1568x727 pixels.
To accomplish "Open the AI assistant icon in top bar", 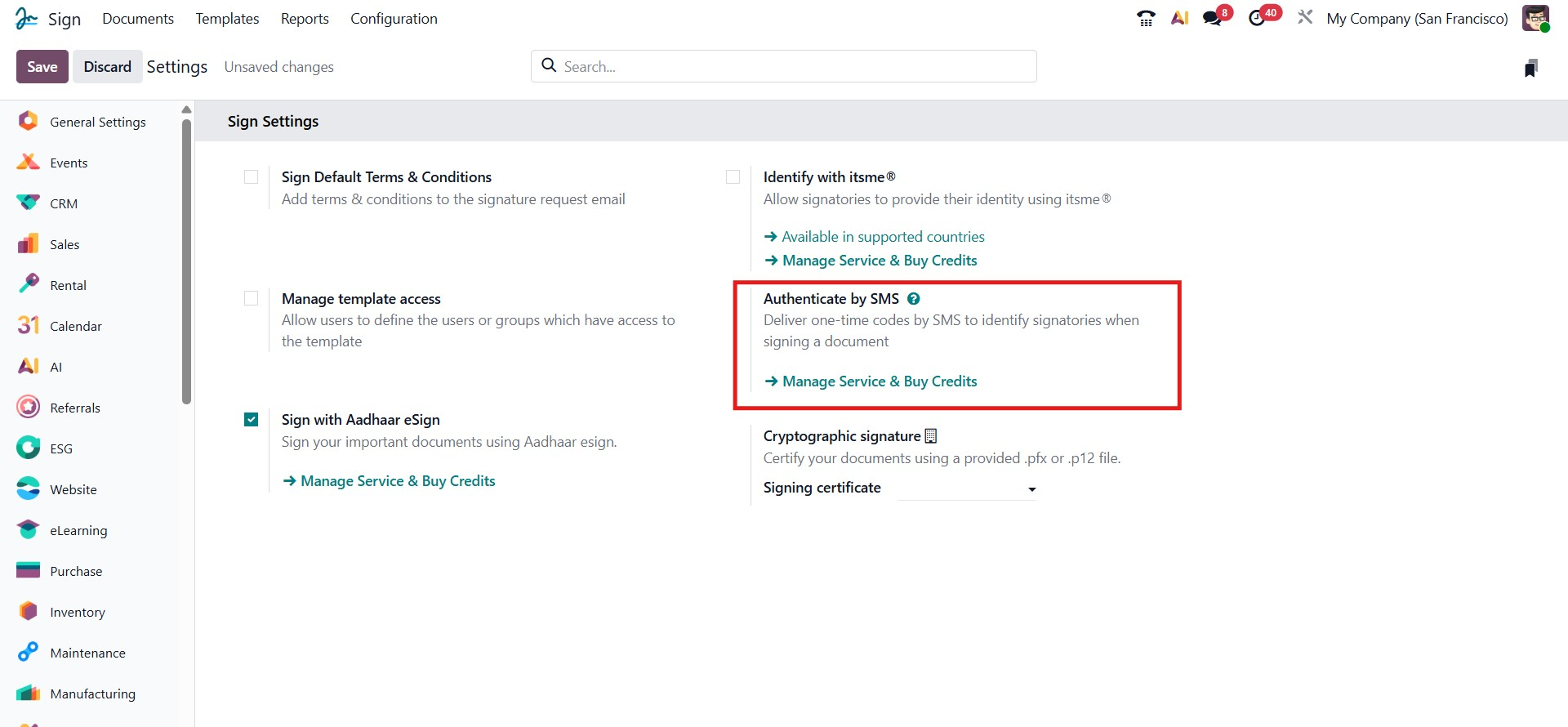I will click(x=1179, y=18).
